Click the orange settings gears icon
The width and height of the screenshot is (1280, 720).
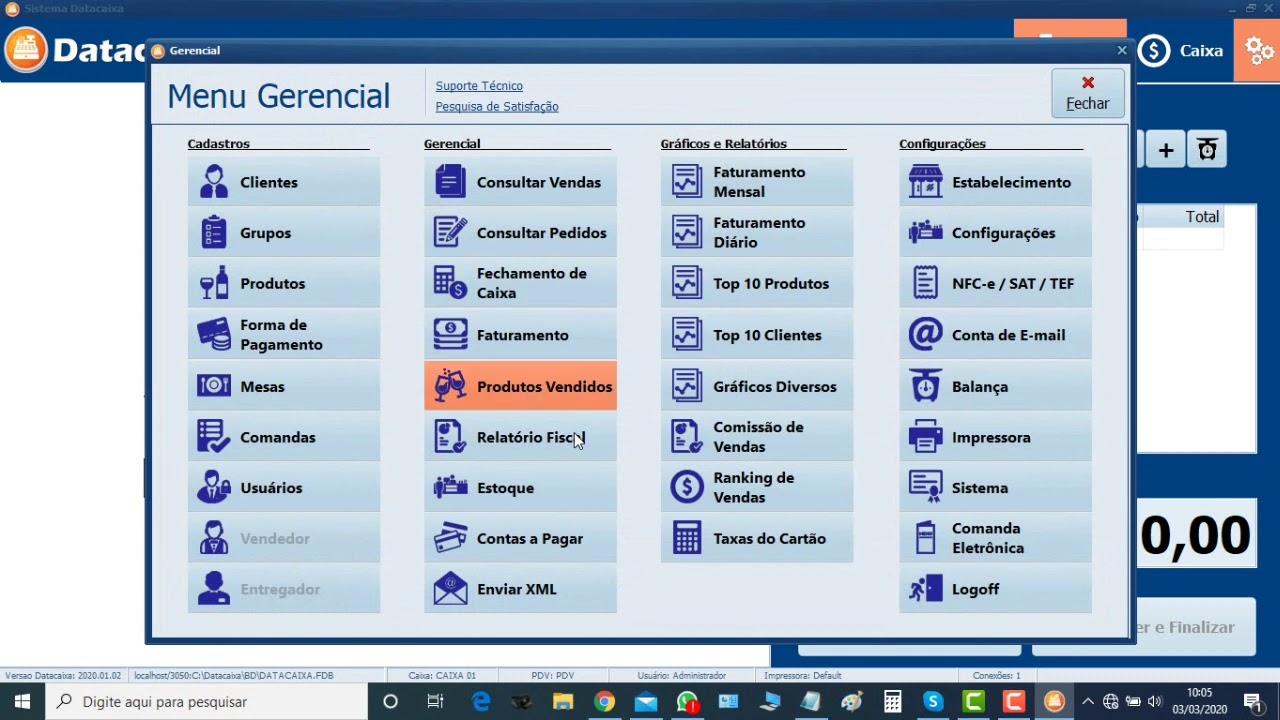[x=1257, y=50]
